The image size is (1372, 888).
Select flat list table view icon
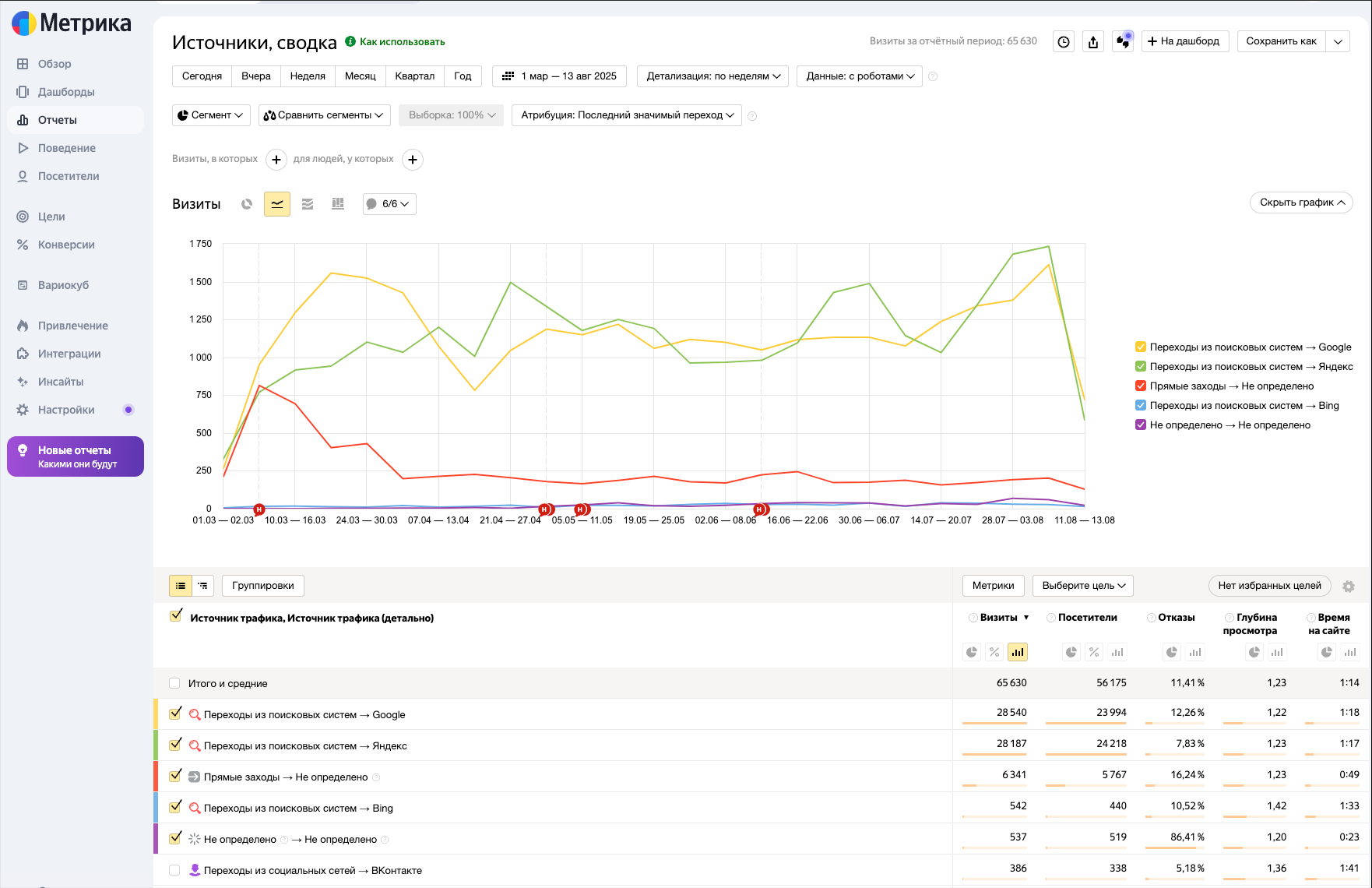tap(181, 586)
